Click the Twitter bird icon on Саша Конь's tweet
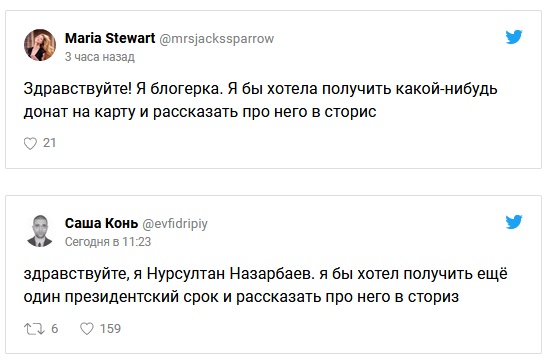Image resolution: width=548 pixels, height=362 pixels. (514, 222)
